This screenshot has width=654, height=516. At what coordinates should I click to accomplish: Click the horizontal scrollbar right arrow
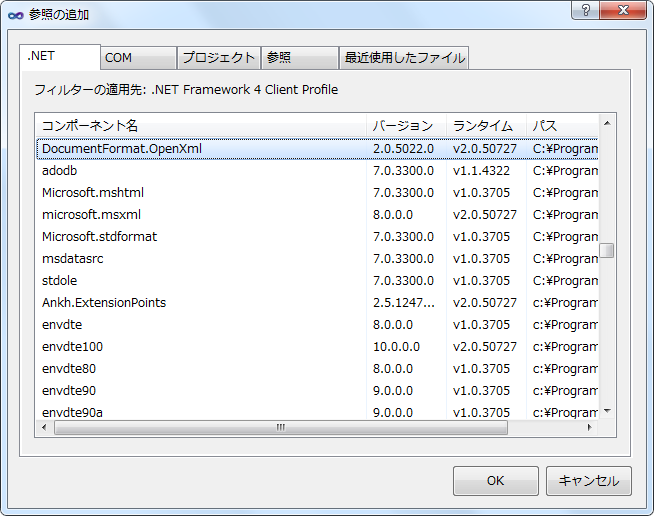590,427
